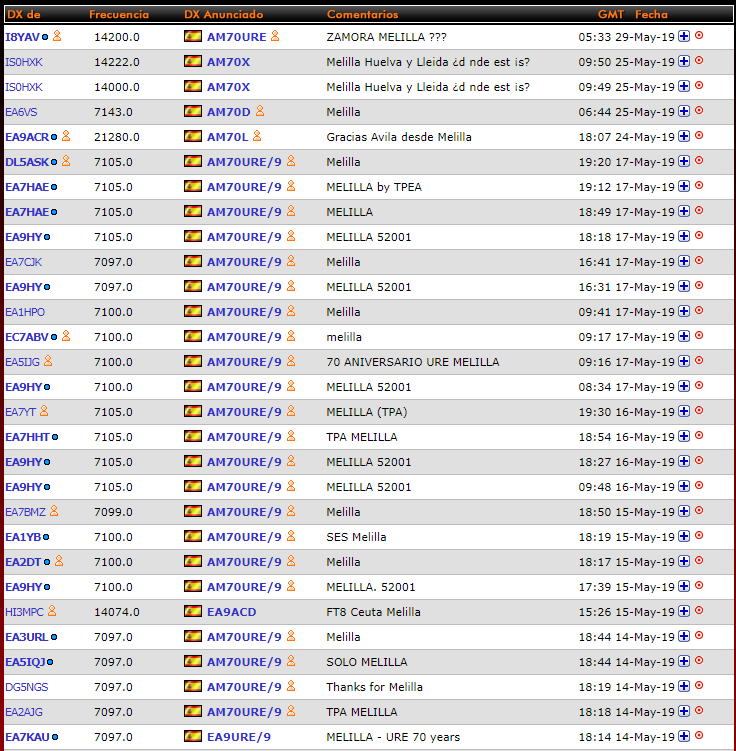Click the person icon next to I8YAV
Viewport: 736px width, 751px height.
[57, 36]
